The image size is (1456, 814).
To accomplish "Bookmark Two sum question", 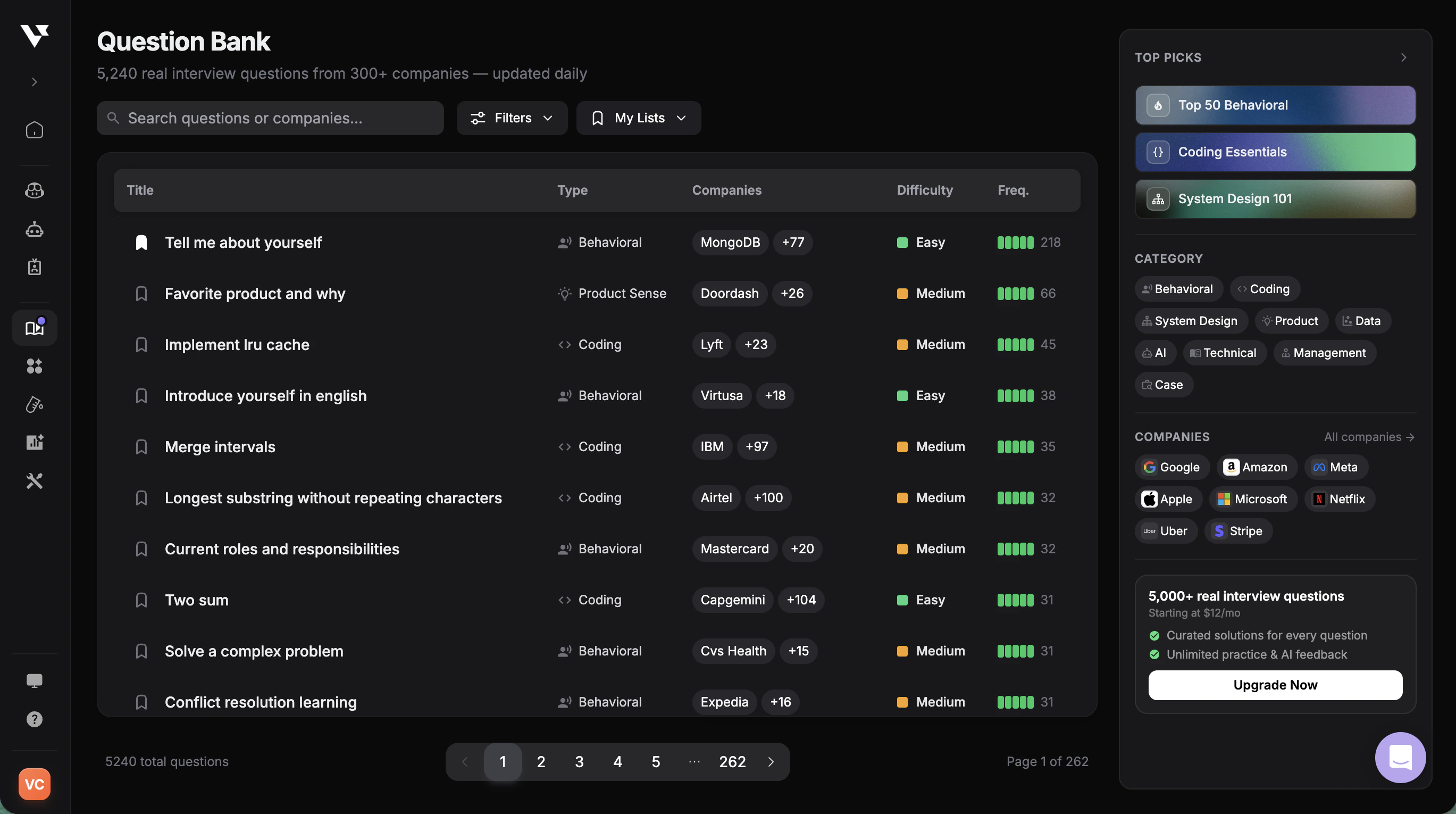I will pyautogui.click(x=141, y=600).
